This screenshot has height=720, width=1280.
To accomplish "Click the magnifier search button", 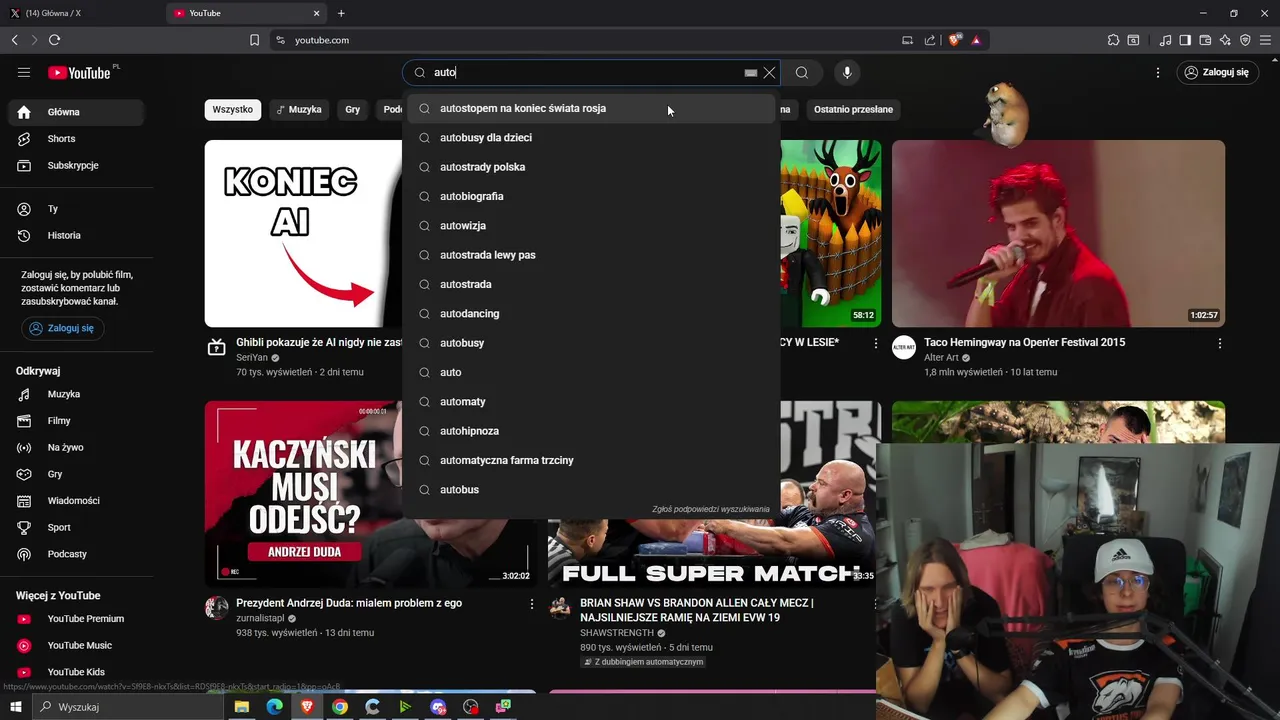I will click(802, 73).
